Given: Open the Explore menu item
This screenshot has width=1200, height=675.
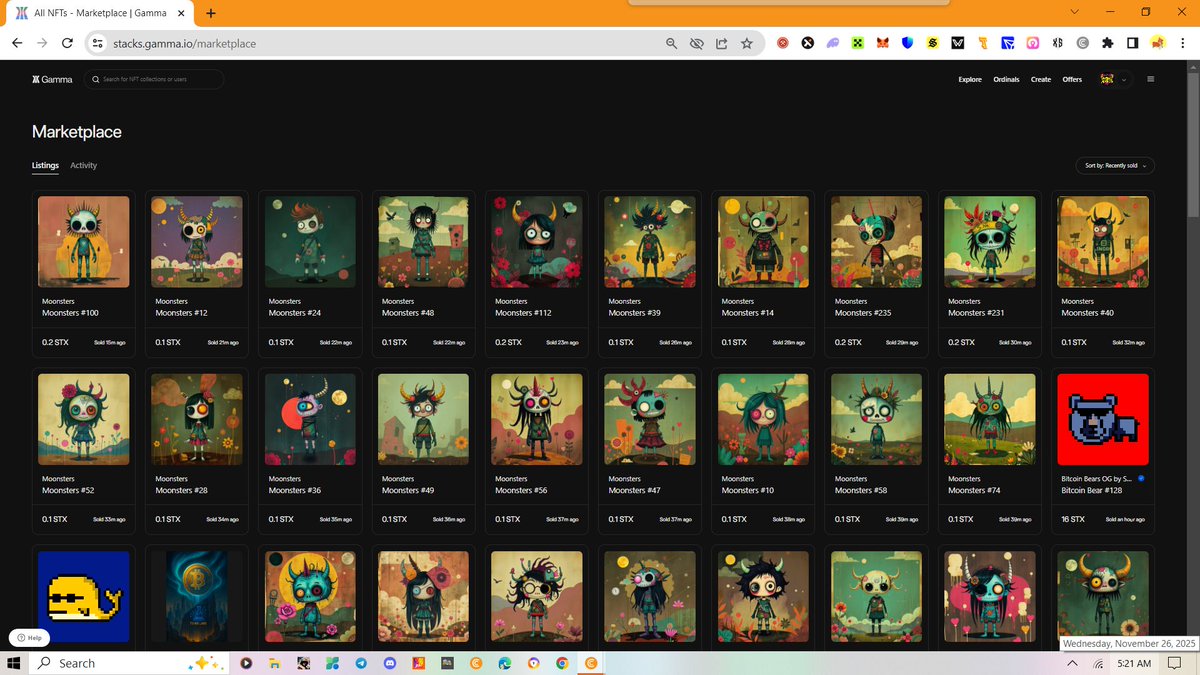Looking at the screenshot, I should 970,79.
